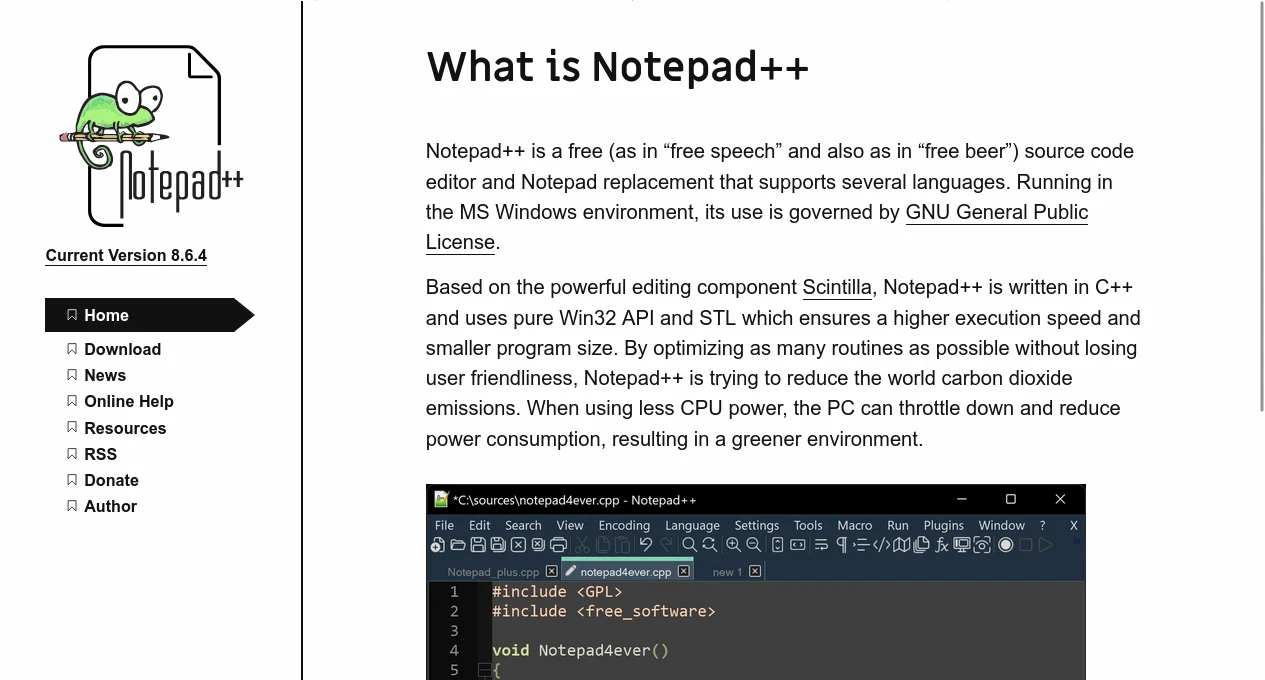Open the Plugins menu

coord(943,525)
